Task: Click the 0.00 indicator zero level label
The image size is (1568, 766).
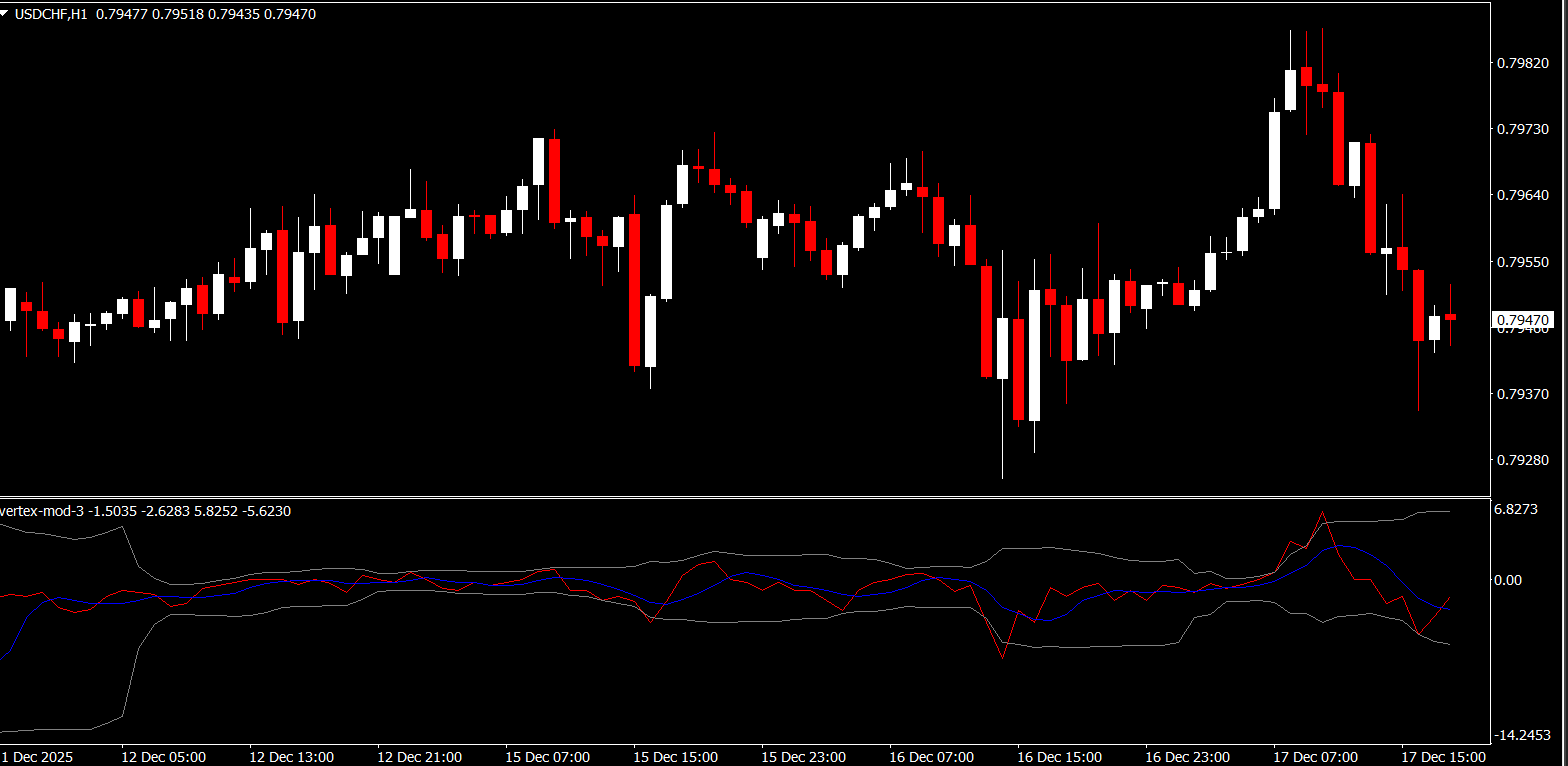Action: pos(1507,580)
